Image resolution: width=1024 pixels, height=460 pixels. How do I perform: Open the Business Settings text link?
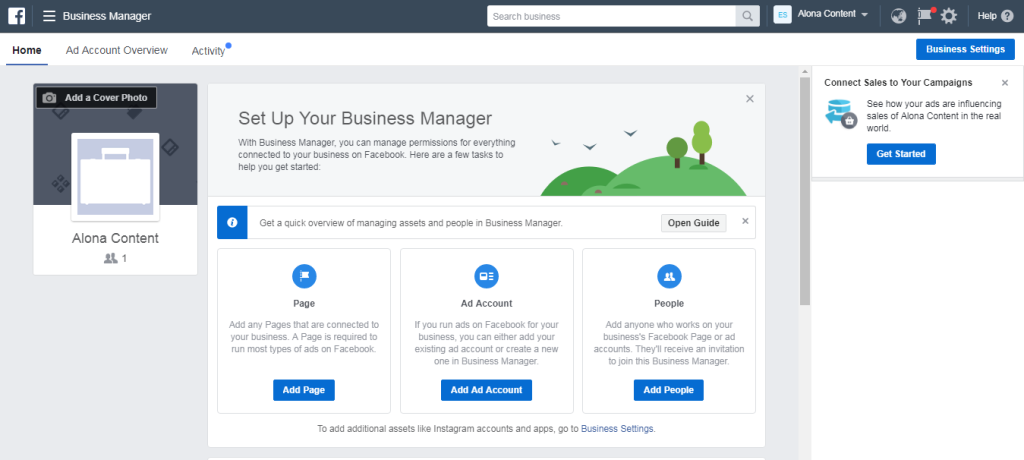click(617, 429)
